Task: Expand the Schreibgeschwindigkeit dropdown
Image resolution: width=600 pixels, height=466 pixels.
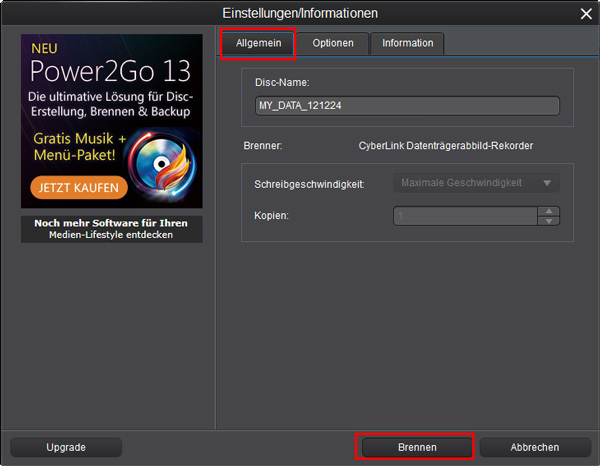Action: coord(476,183)
